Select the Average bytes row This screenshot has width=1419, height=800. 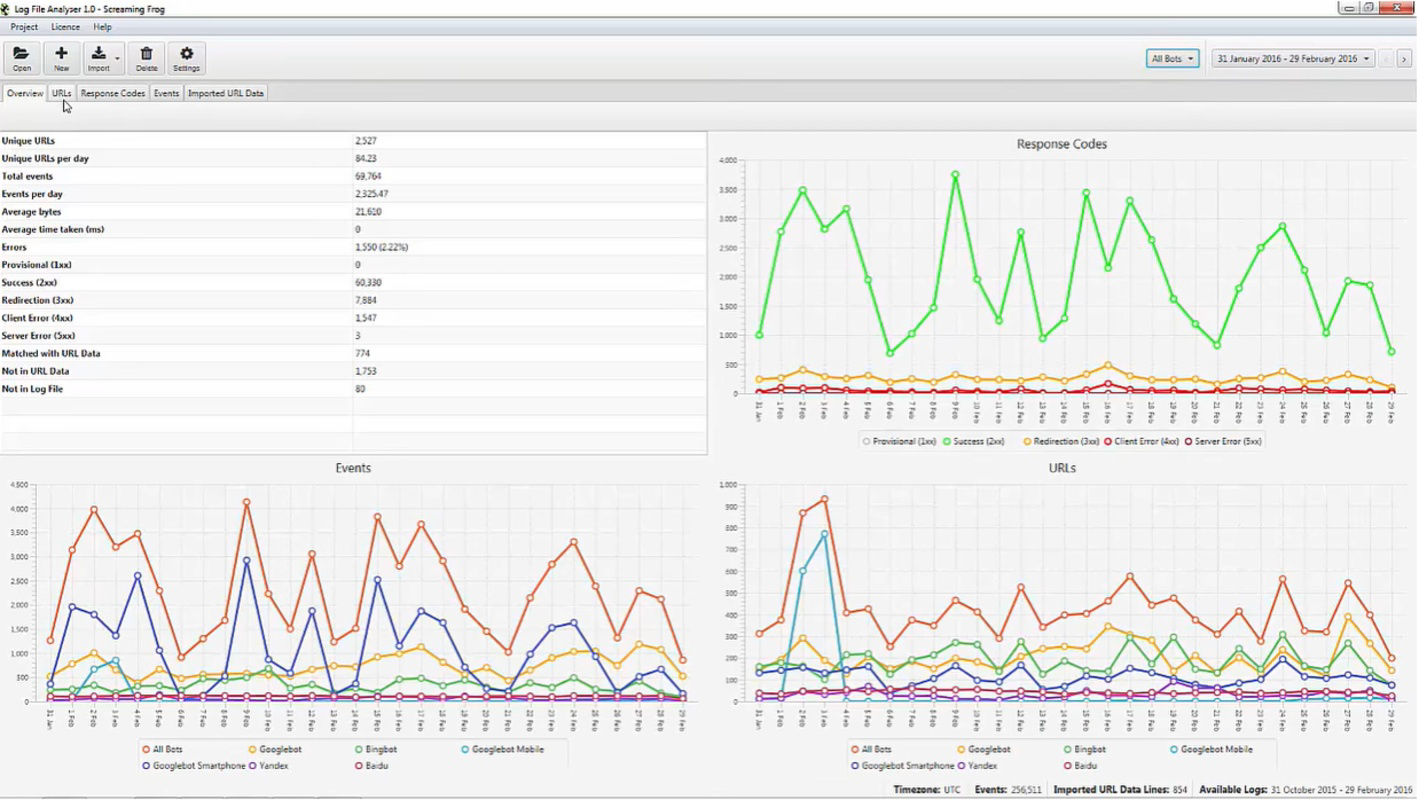(x=353, y=212)
